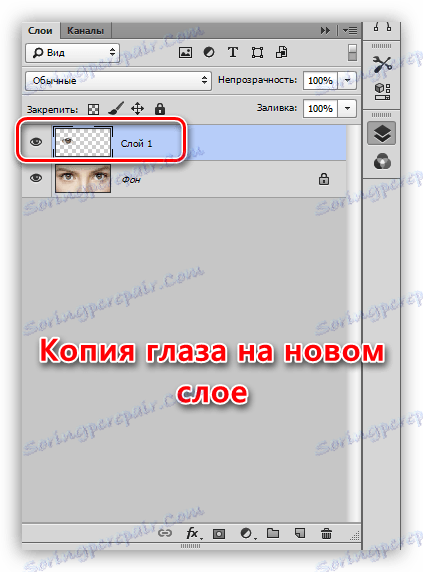423x572 pixels.
Task: Click the link layers chain icon
Action: tap(165, 533)
